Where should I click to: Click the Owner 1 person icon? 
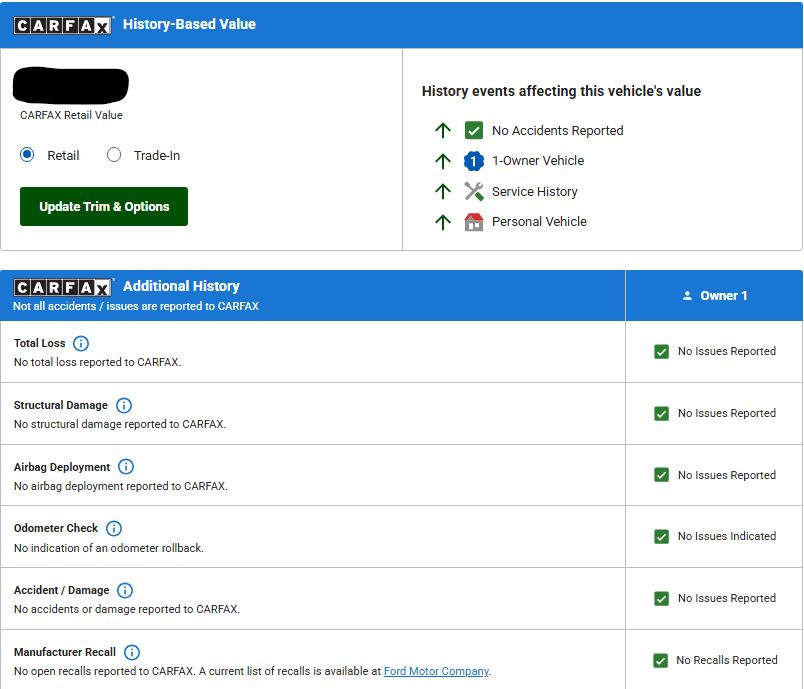(688, 296)
